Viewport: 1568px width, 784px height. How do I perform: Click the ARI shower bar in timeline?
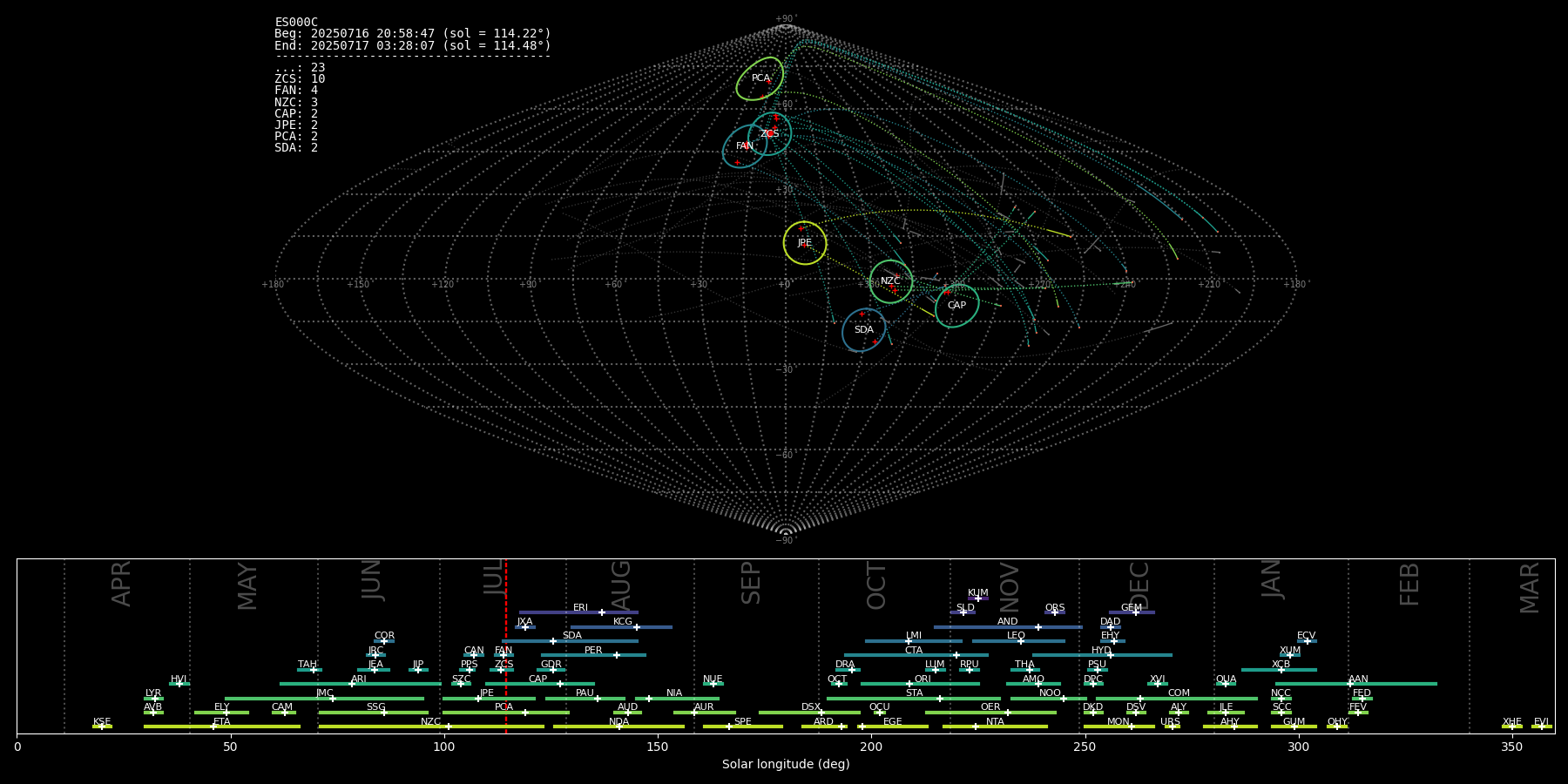click(360, 684)
